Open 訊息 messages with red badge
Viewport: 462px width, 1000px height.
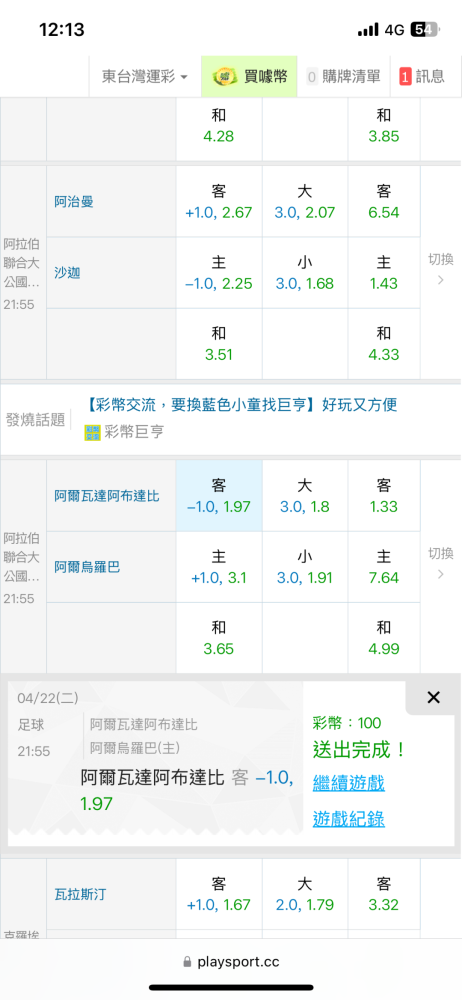click(422, 77)
